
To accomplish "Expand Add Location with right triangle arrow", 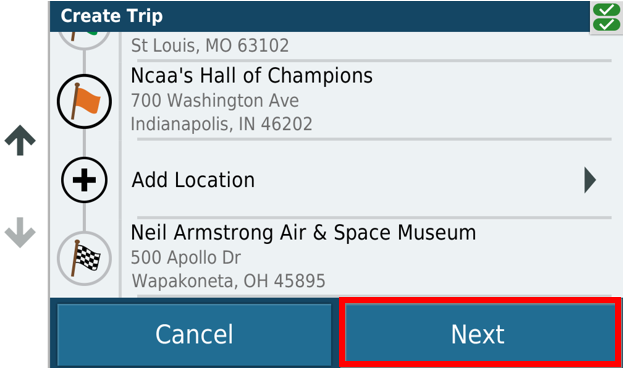I will pos(590,180).
